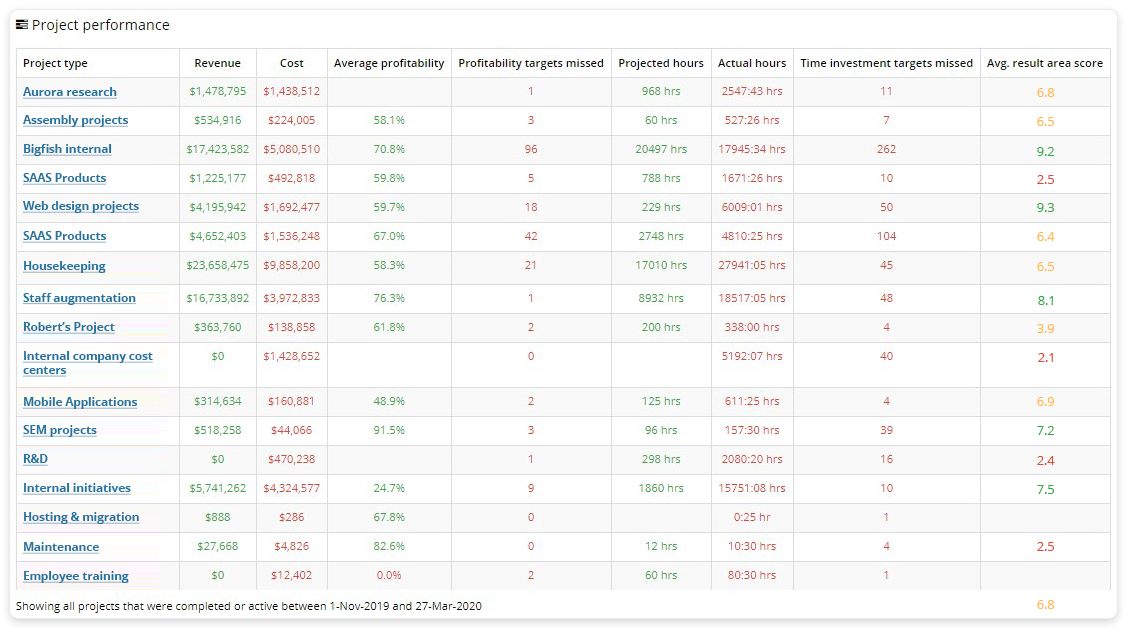Open the Hosting & migration project
Viewport: 1128px width, 628px height.
pyautogui.click(x=81, y=517)
